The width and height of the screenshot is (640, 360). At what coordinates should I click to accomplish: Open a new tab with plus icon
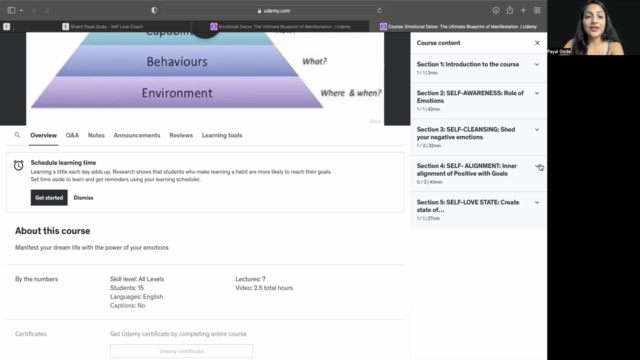523,10
